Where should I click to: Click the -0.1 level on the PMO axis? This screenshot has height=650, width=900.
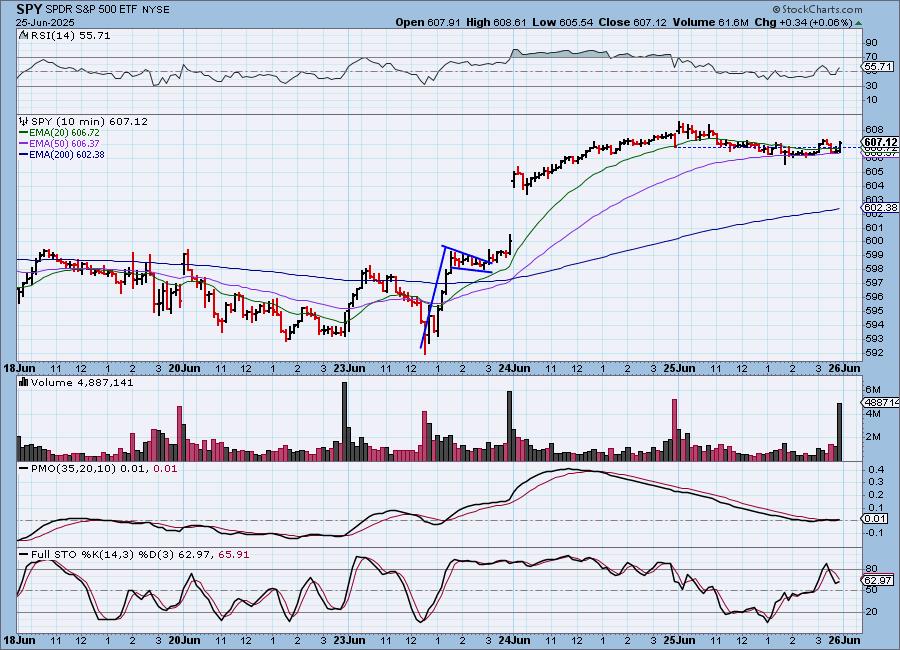pyautogui.click(x=874, y=533)
